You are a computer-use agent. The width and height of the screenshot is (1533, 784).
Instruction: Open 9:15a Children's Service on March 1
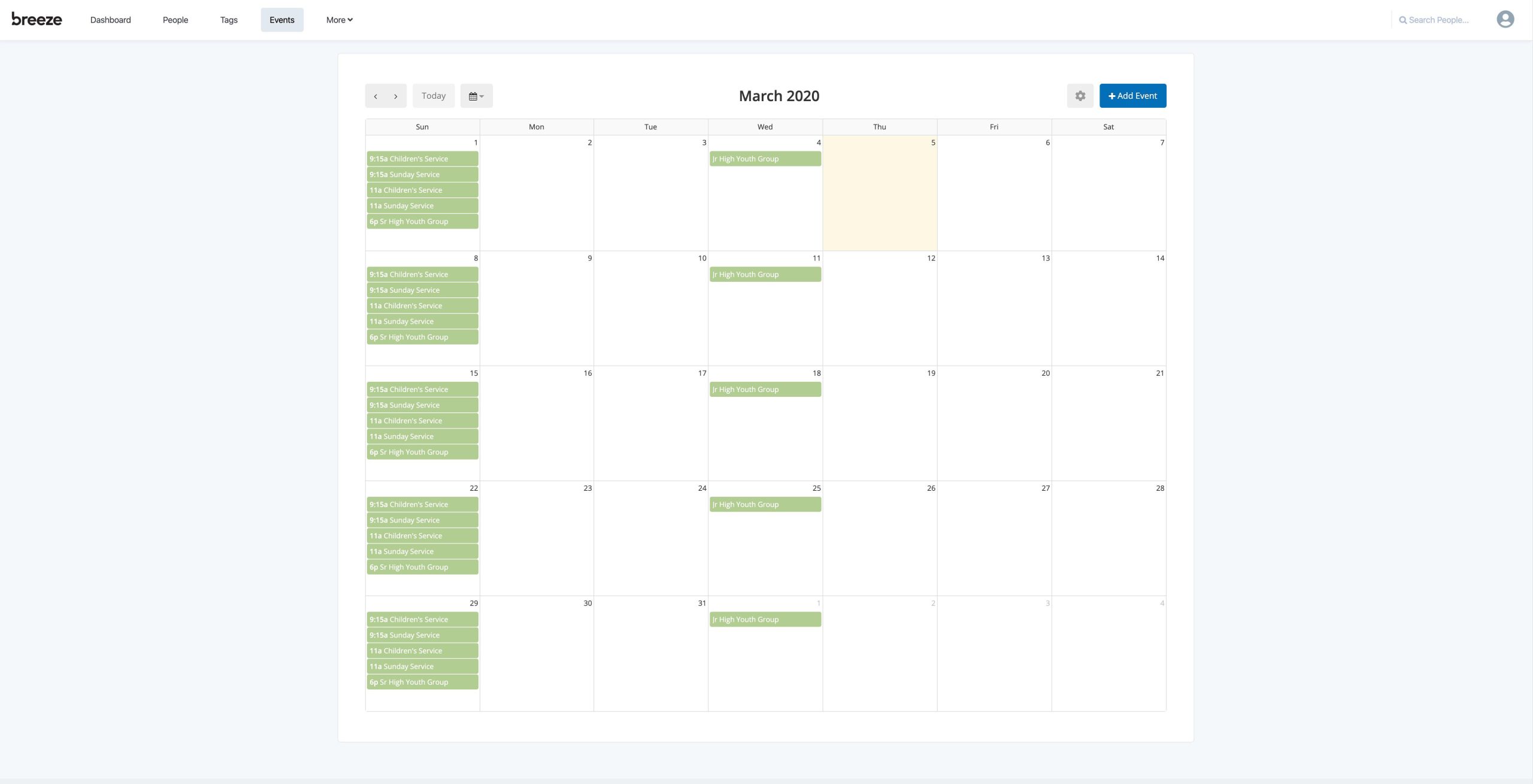[422, 159]
